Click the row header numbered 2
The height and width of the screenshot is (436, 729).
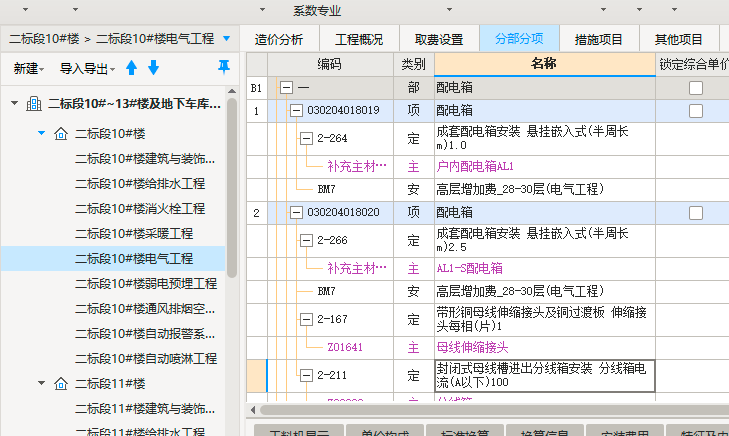(x=257, y=213)
